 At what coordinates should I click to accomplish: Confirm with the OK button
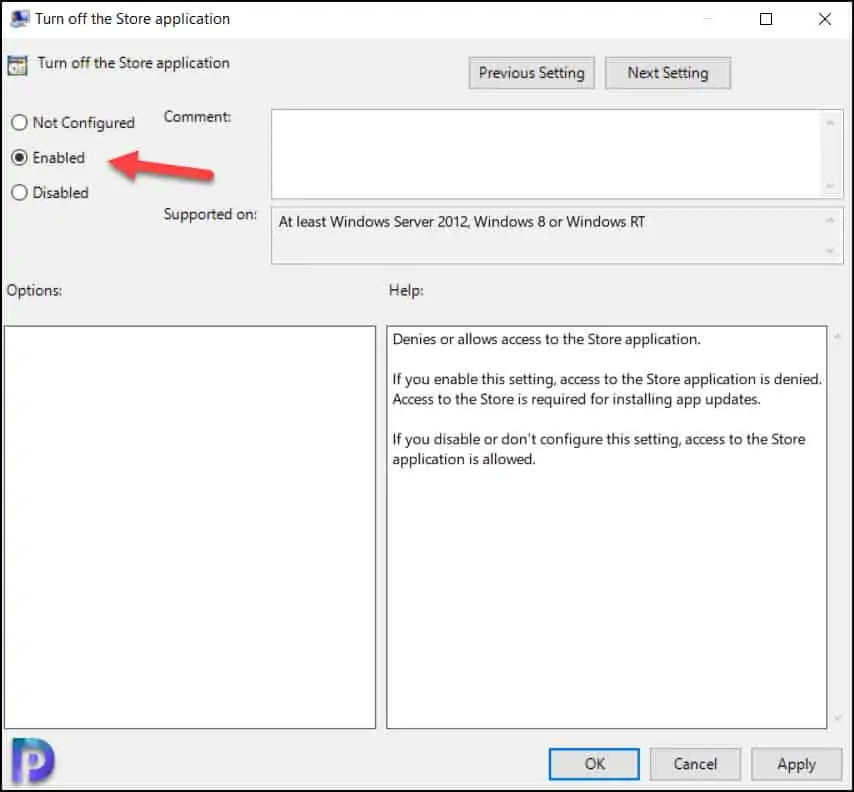(594, 764)
